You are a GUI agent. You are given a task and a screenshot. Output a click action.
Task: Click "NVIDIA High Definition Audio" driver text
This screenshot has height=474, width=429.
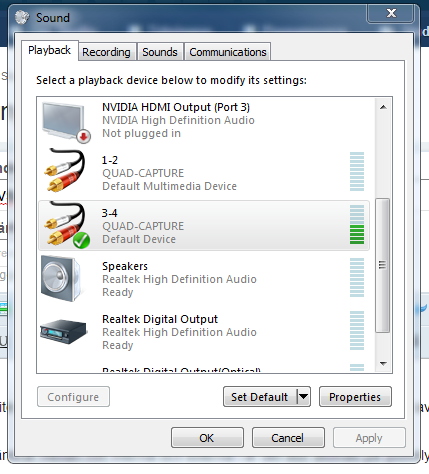[178, 120]
